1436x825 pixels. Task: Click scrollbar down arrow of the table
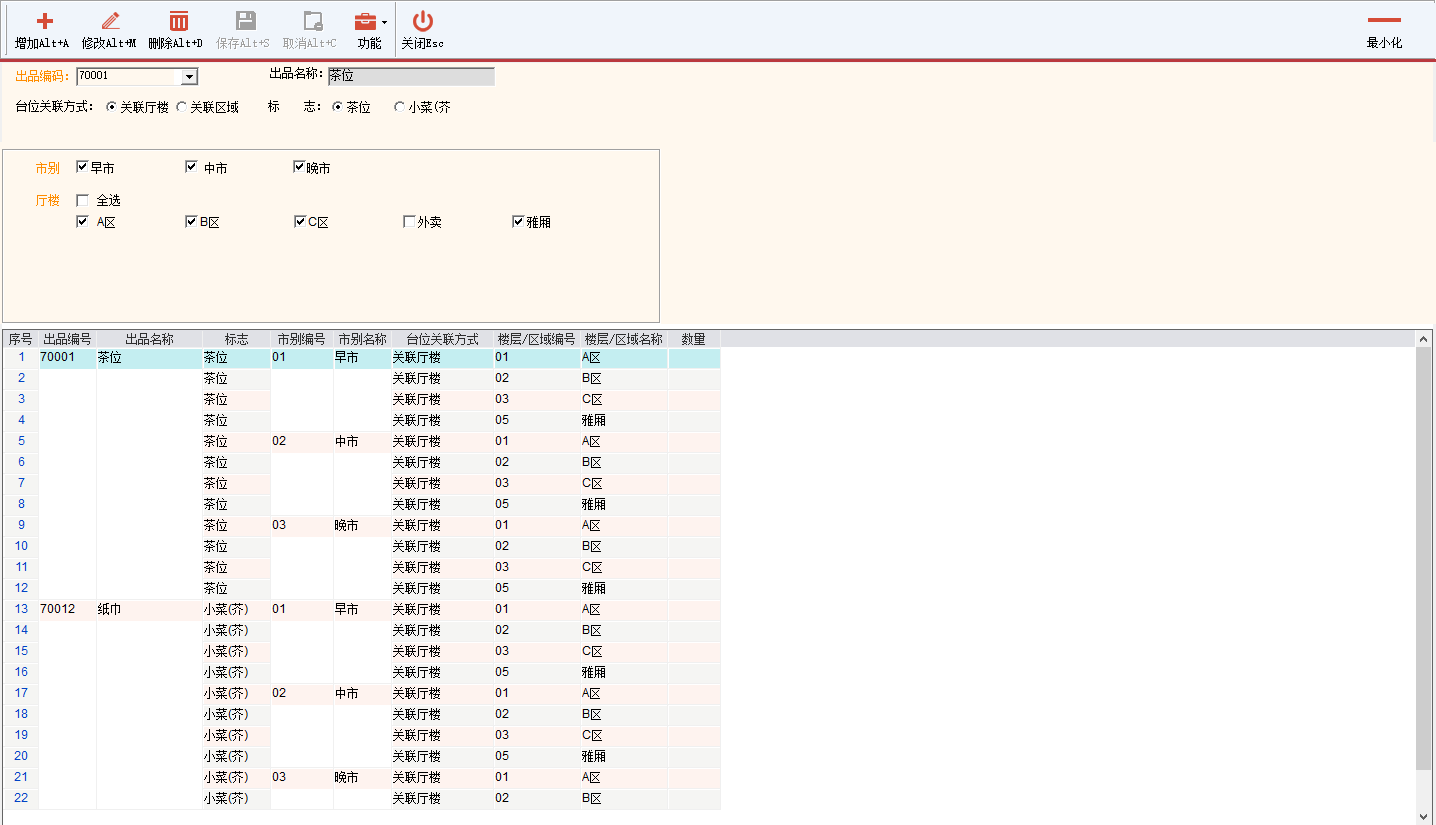[1424, 816]
